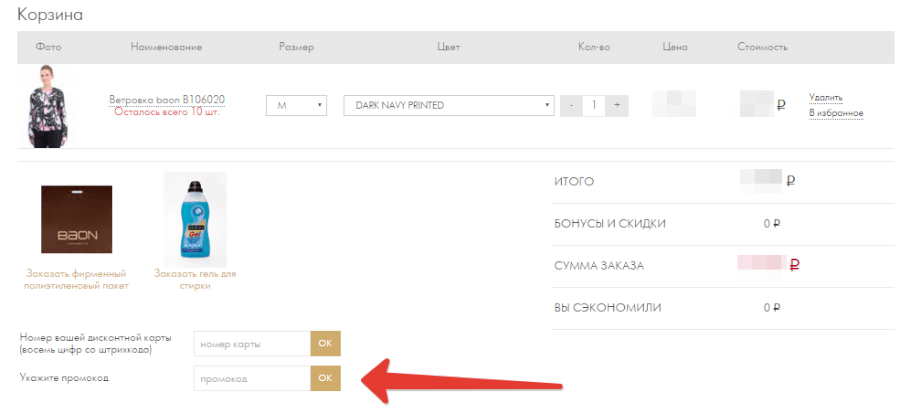Click the Наименование column header
Image resolution: width=900 pixels, height=413 pixels.
[x=166, y=47]
